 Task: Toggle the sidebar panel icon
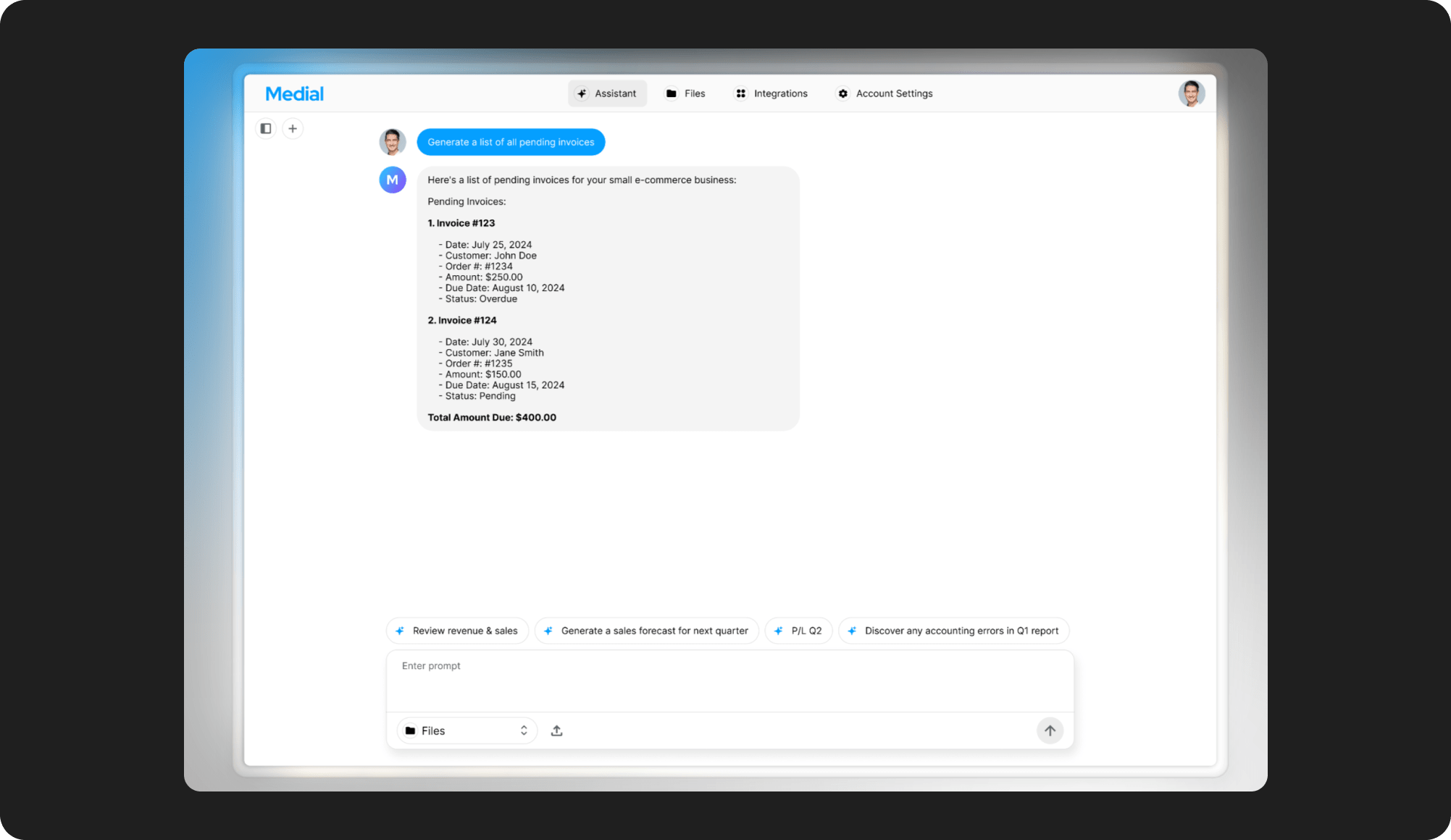266,129
